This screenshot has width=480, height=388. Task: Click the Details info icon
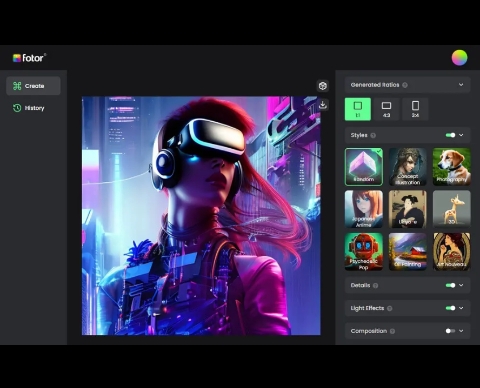pos(375,285)
